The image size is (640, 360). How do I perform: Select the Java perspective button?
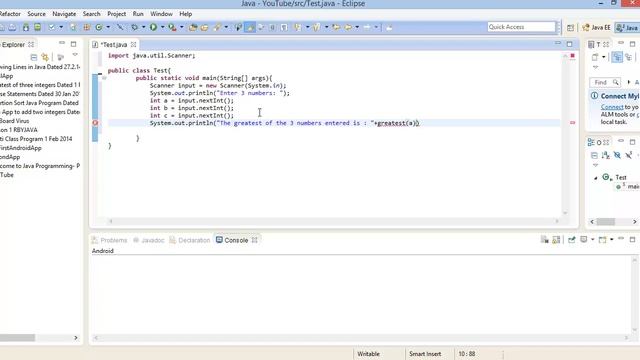(x=627, y=28)
